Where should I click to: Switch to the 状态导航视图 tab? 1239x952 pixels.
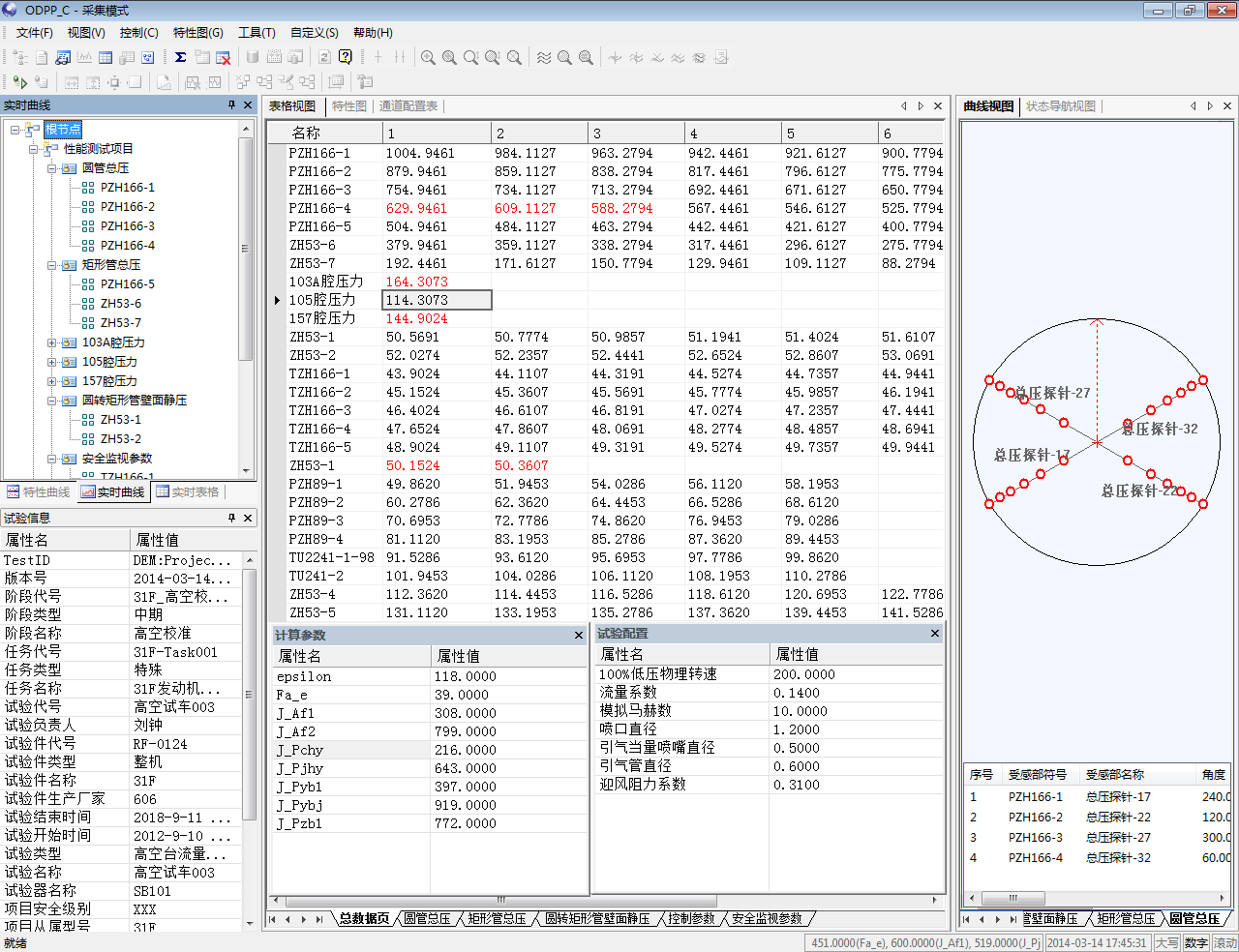coord(1061,106)
